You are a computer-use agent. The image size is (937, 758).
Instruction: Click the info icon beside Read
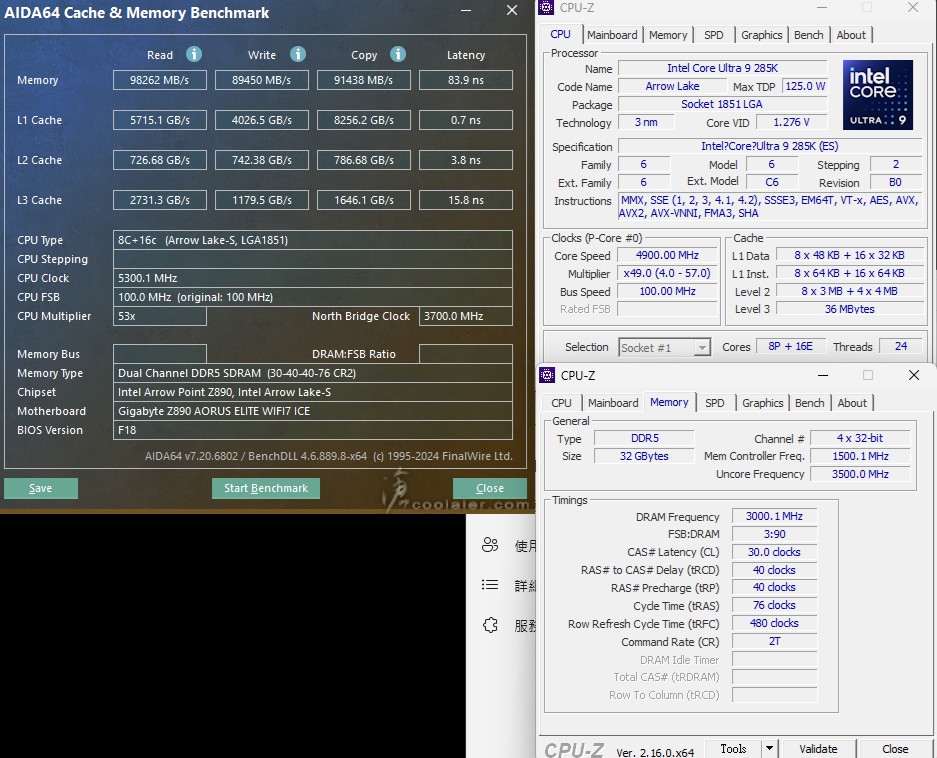click(x=194, y=54)
